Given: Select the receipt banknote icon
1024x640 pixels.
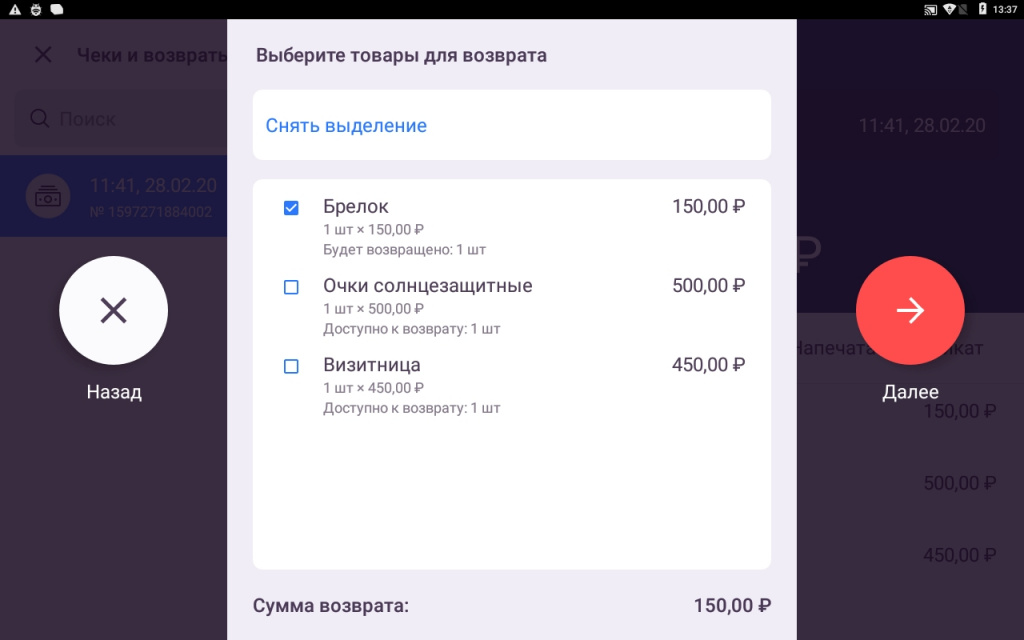Looking at the screenshot, I should [47, 196].
